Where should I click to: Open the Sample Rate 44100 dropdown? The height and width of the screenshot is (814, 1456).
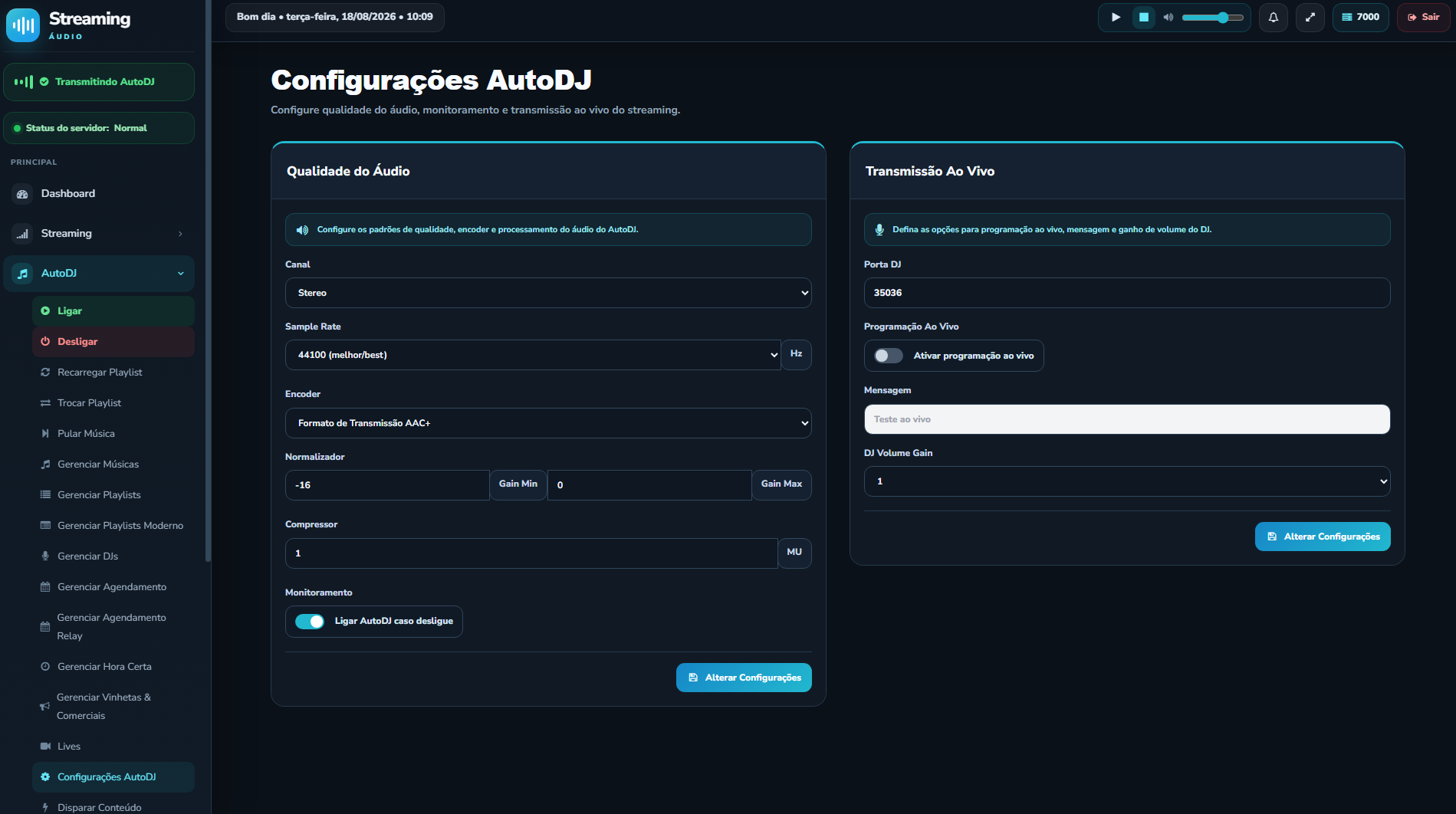point(533,355)
